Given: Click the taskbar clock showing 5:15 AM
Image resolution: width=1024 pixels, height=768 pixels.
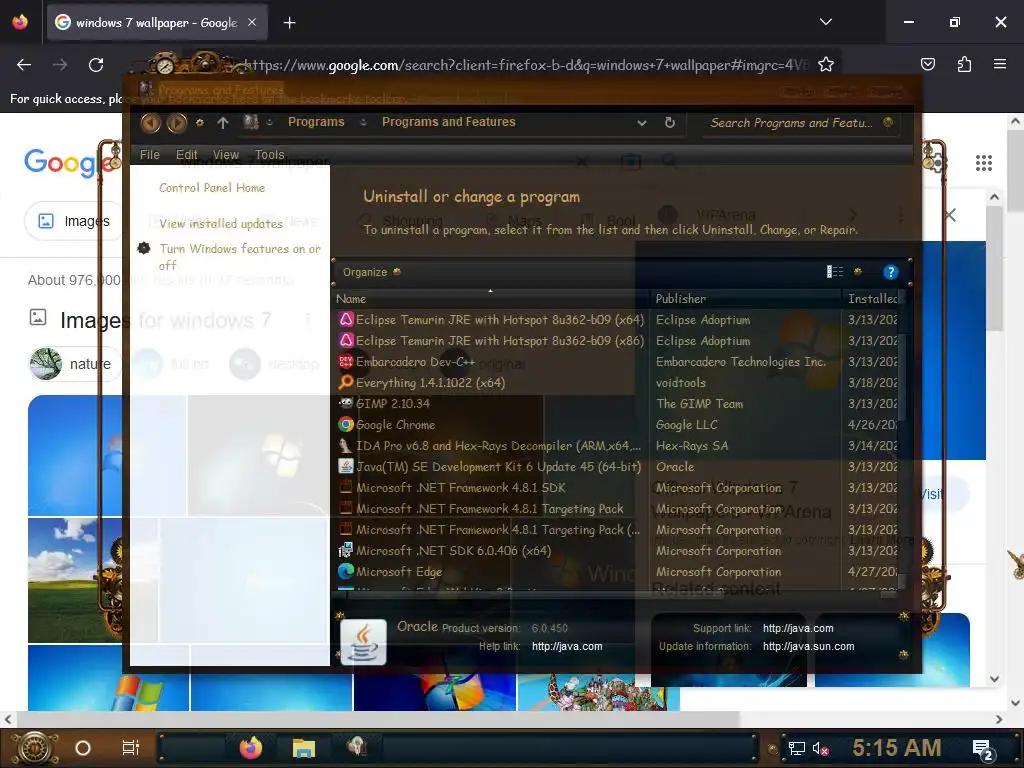Looking at the screenshot, I should pyautogui.click(x=896, y=748).
